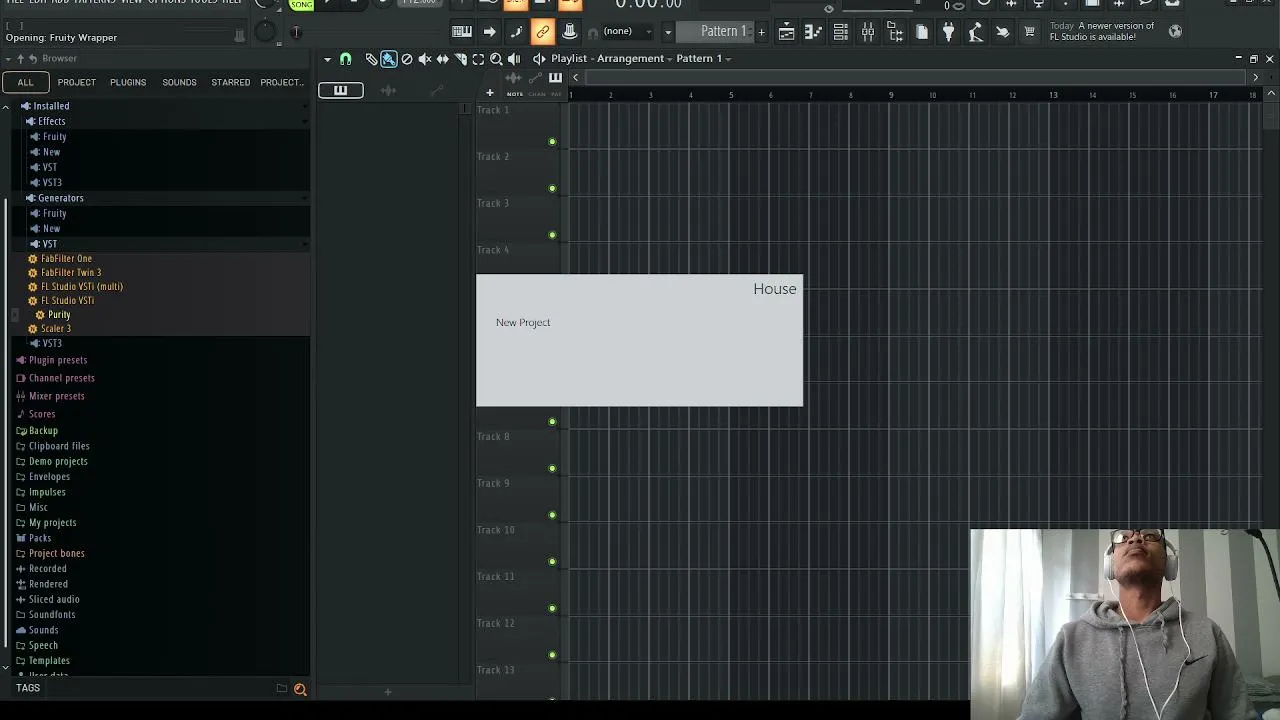Click the globe news icon
The width and height of the screenshot is (1280, 720).
[1175, 31]
